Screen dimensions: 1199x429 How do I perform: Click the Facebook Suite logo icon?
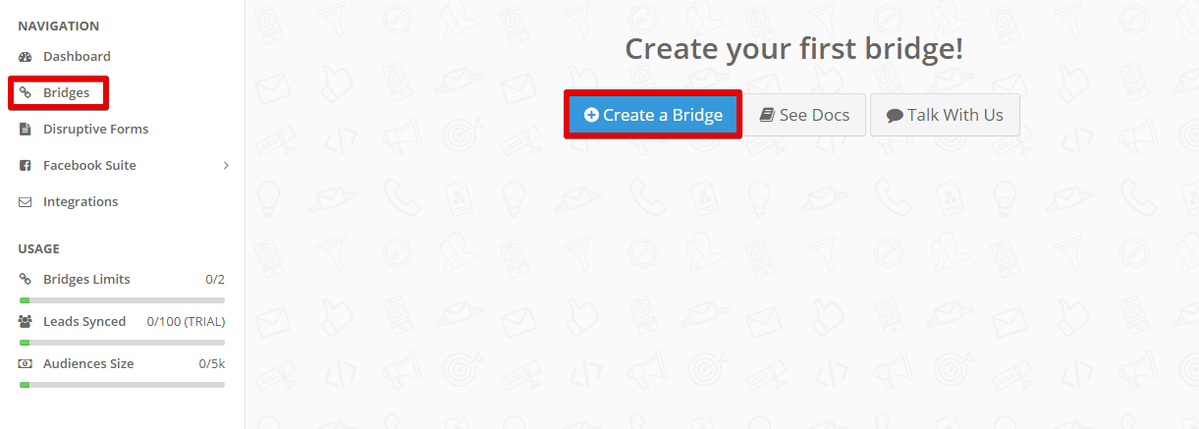click(x=25, y=165)
